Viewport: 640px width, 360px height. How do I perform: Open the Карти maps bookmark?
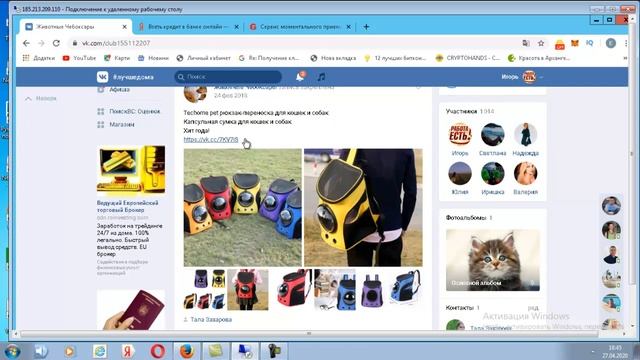[x=117, y=58]
